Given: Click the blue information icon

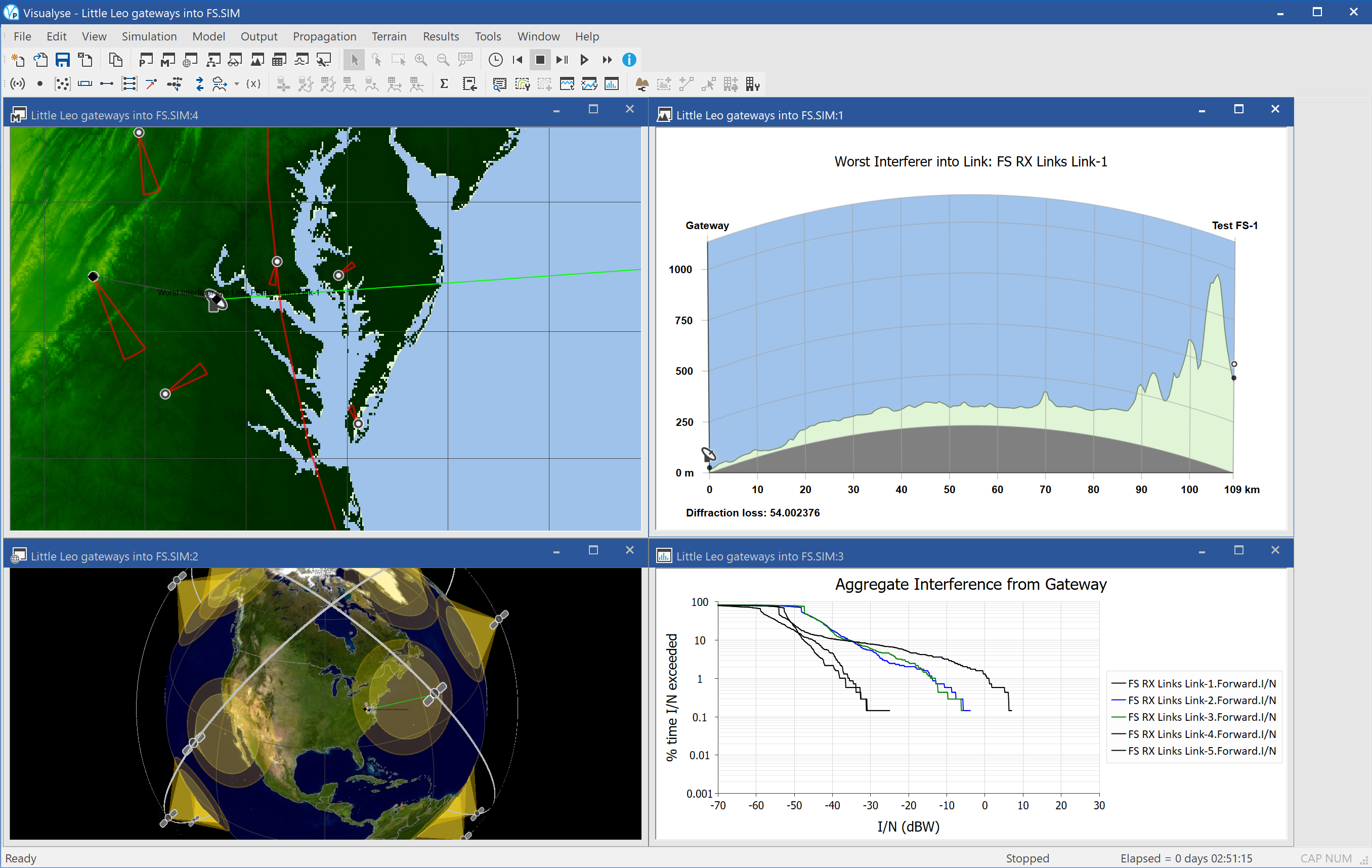Looking at the screenshot, I should pyautogui.click(x=629, y=60).
